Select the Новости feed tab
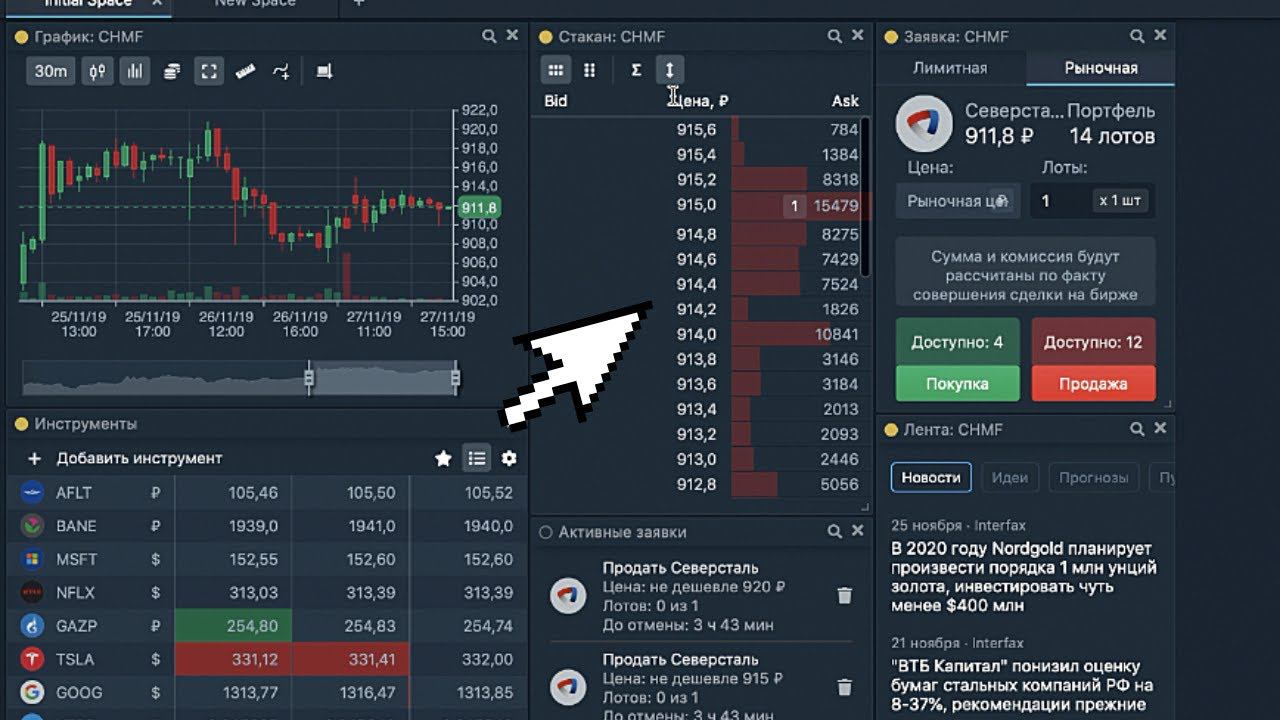 click(x=931, y=477)
